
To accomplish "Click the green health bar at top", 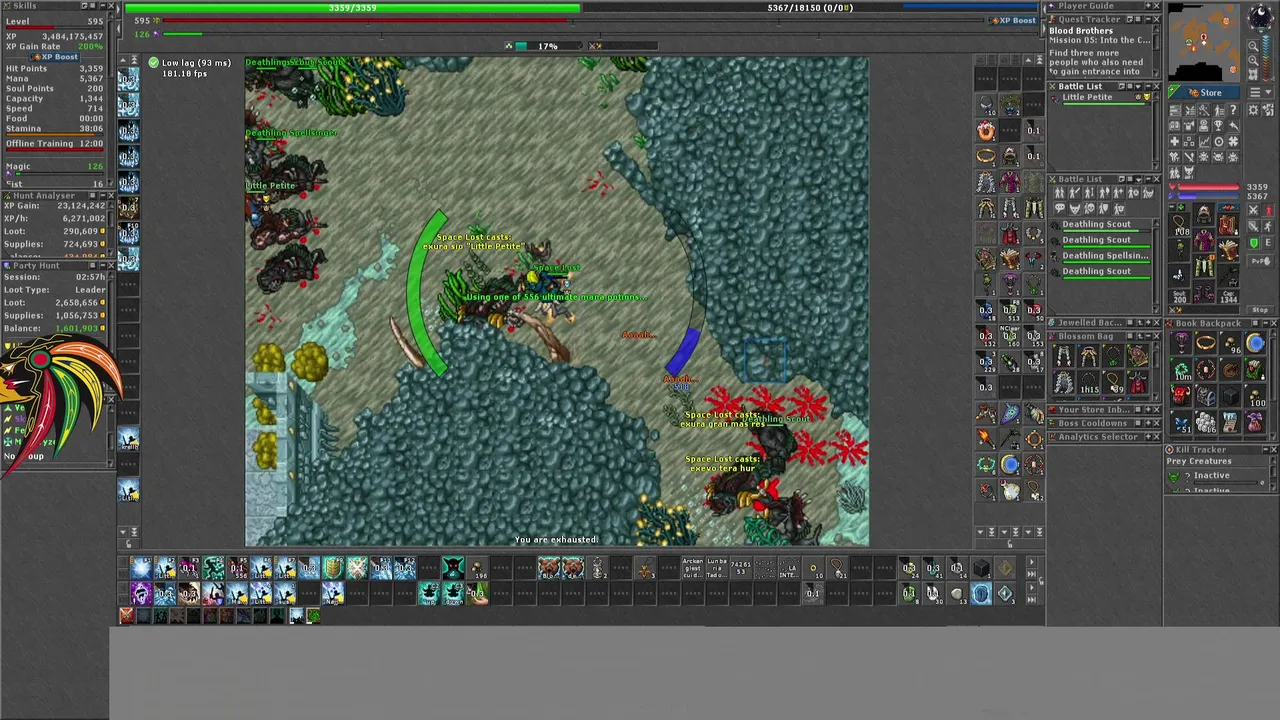I will (352, 8).
